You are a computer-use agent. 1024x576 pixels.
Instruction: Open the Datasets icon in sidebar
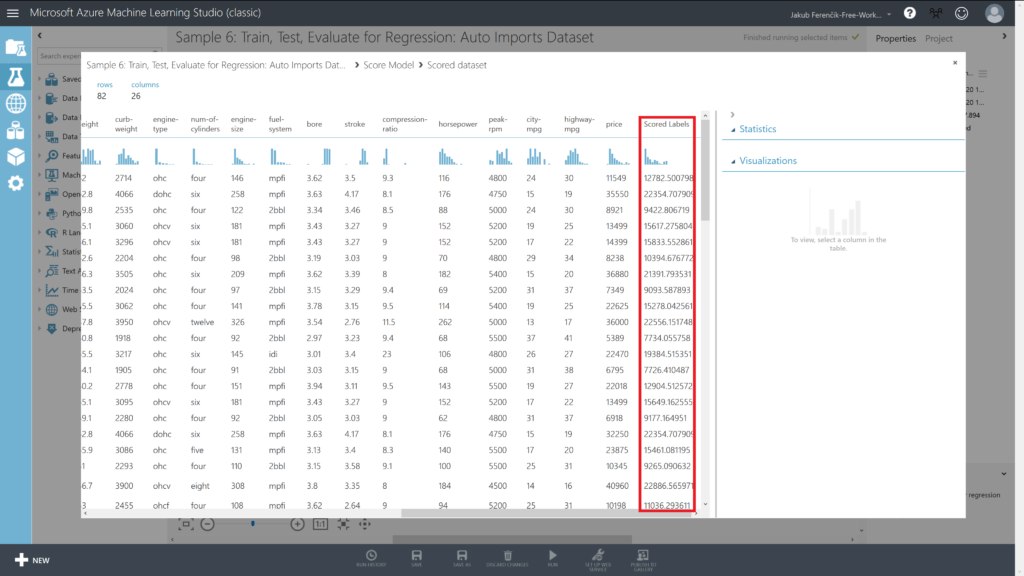pos(15,130)
